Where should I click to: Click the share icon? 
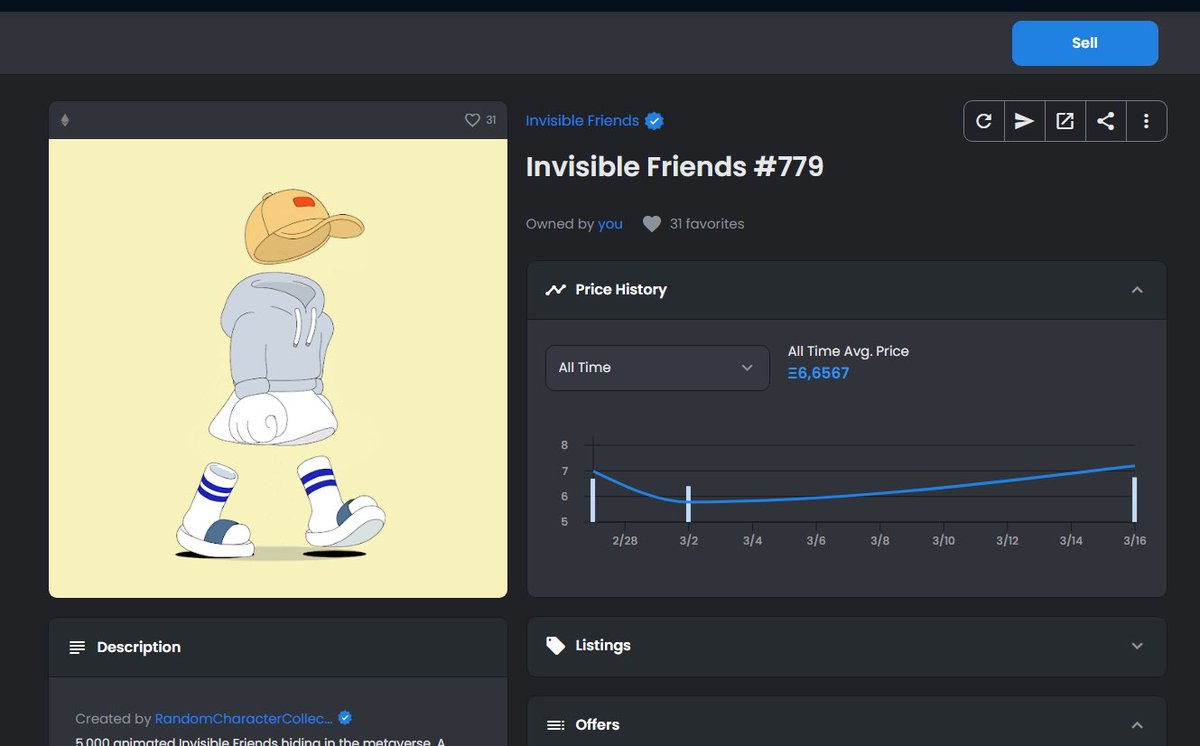[1105, 121]
